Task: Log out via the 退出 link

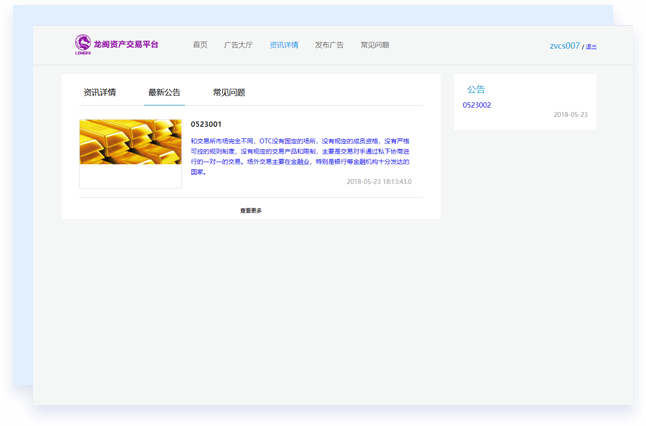Action: point(591,47)
